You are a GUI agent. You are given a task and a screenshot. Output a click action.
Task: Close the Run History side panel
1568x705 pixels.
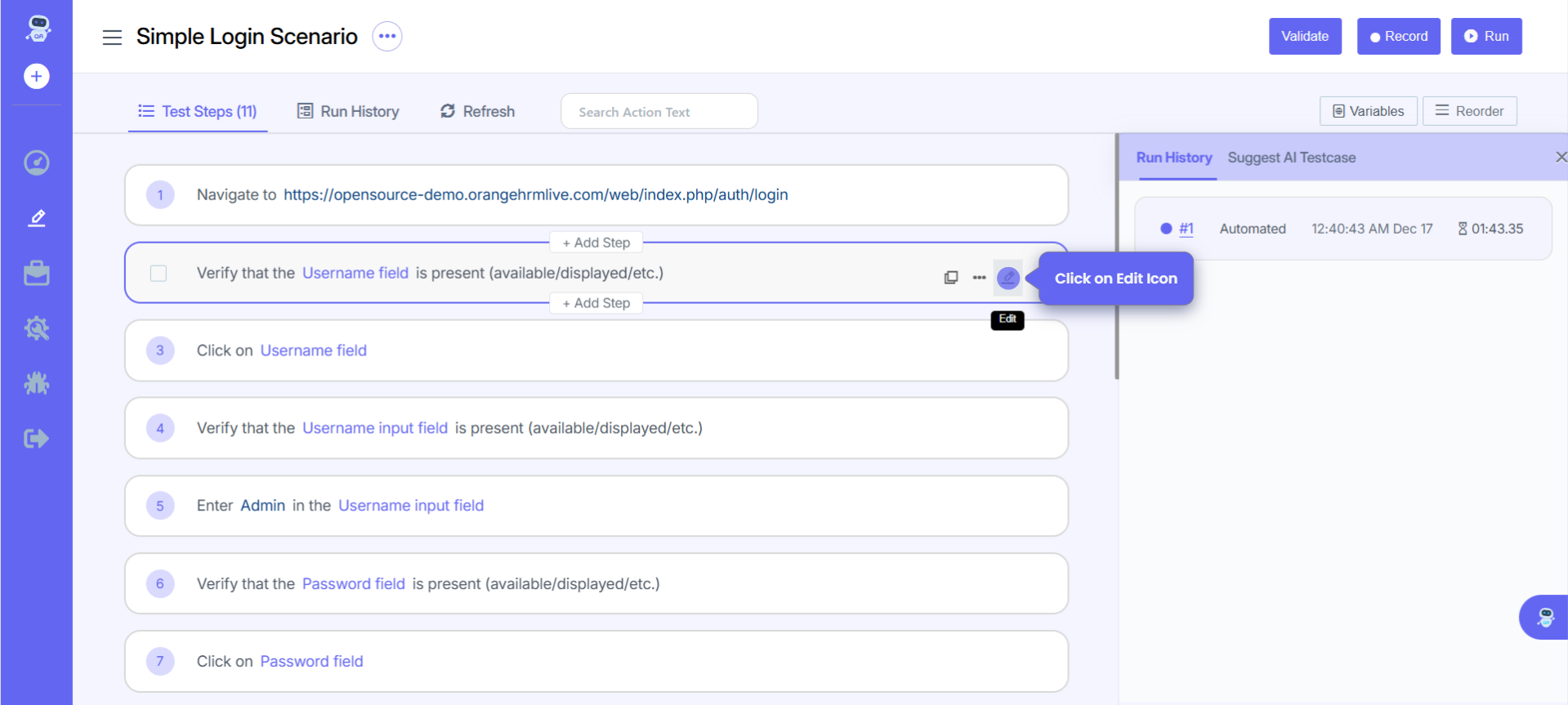[1560, 157]
